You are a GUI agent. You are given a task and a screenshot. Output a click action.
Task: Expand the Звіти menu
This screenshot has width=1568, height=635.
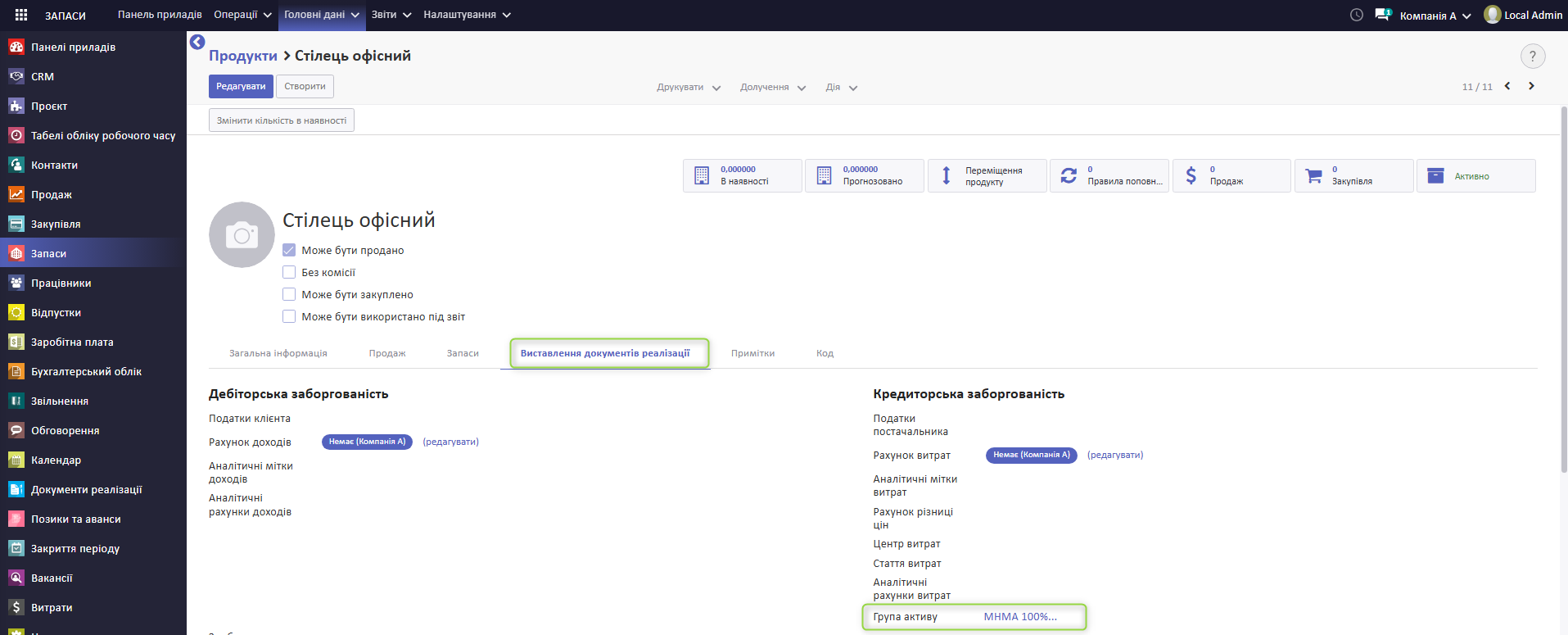391,15
